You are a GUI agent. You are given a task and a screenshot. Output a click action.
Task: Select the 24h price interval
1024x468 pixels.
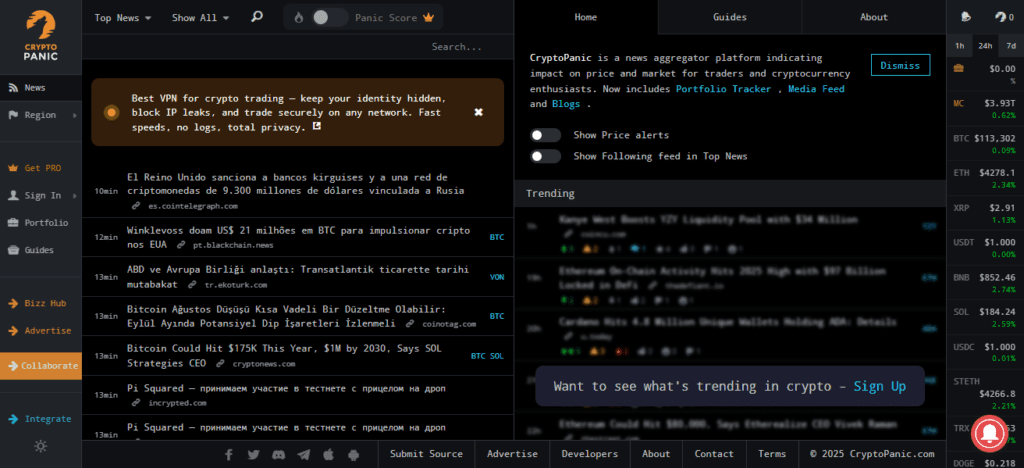tap(985, 46)
